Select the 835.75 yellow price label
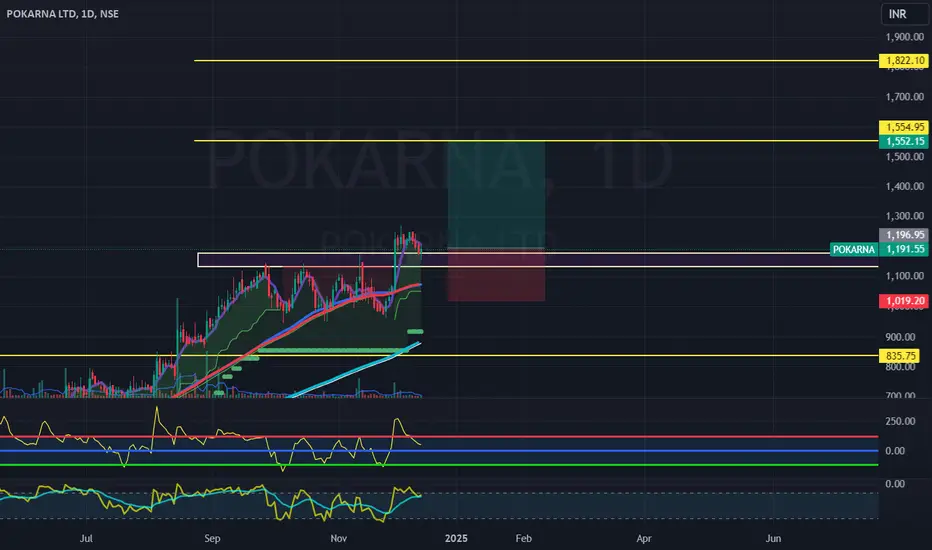This screenshot has width=932, height=550. [x=899, y=356]
